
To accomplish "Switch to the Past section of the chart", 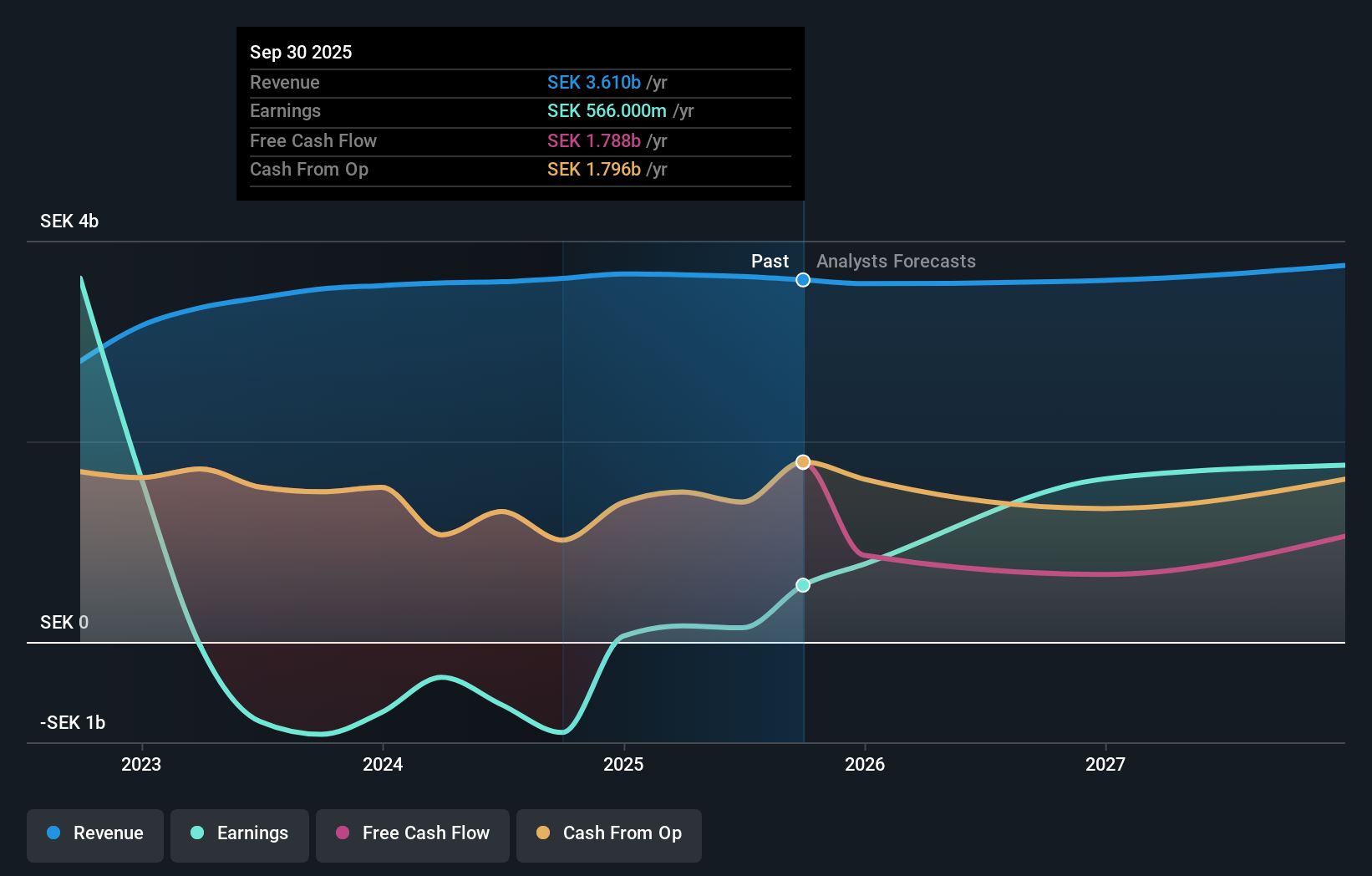I will tap(769, 261).
